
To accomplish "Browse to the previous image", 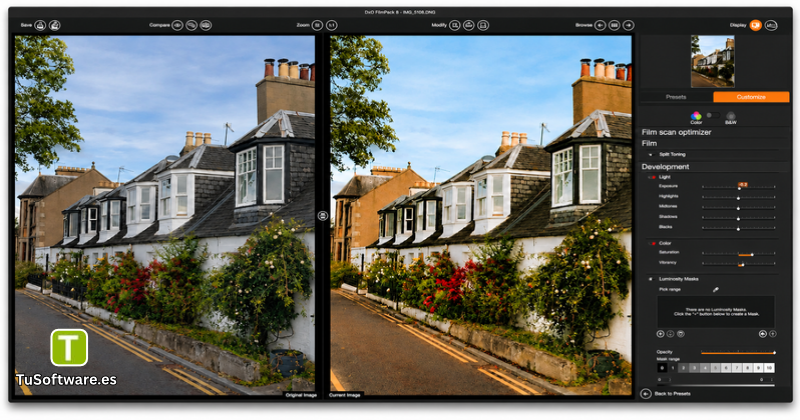I will (600, 25).
